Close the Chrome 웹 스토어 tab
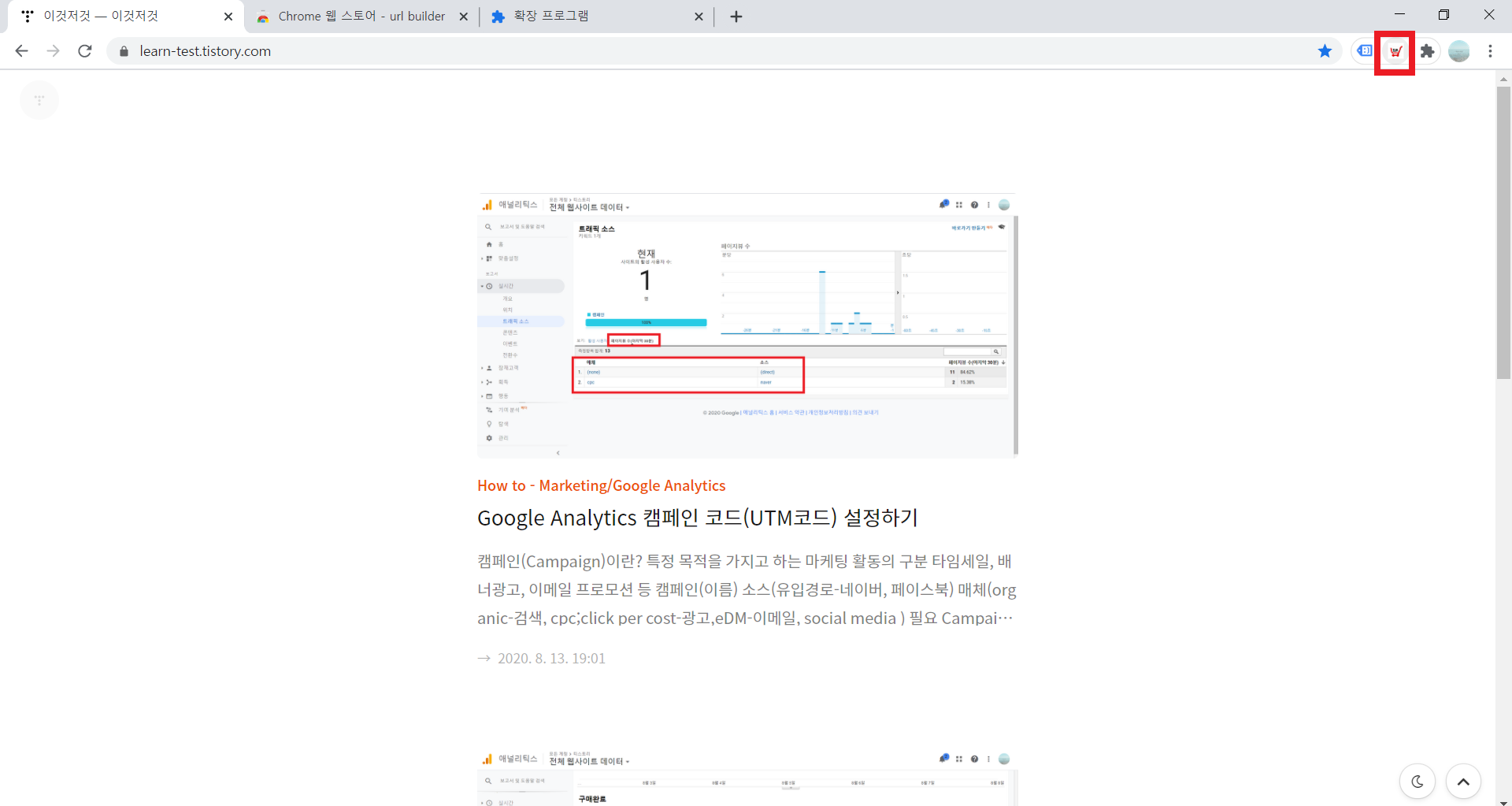 (463, 17)
